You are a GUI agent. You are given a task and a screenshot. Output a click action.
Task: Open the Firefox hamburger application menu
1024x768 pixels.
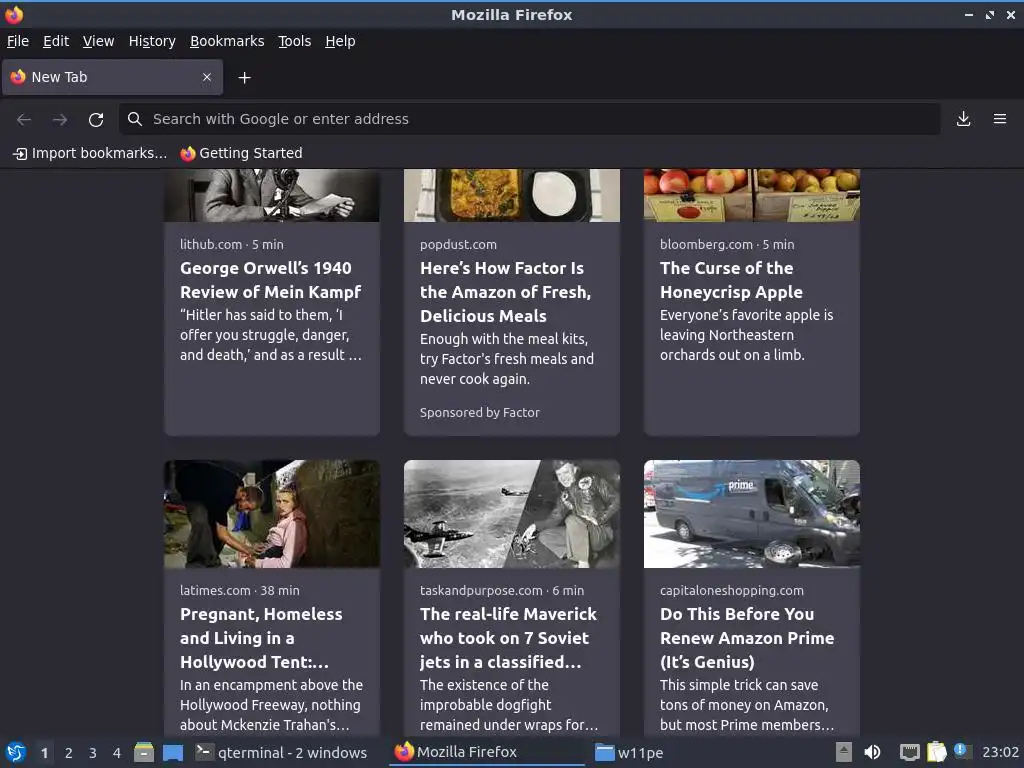[x=1000, y=119]
